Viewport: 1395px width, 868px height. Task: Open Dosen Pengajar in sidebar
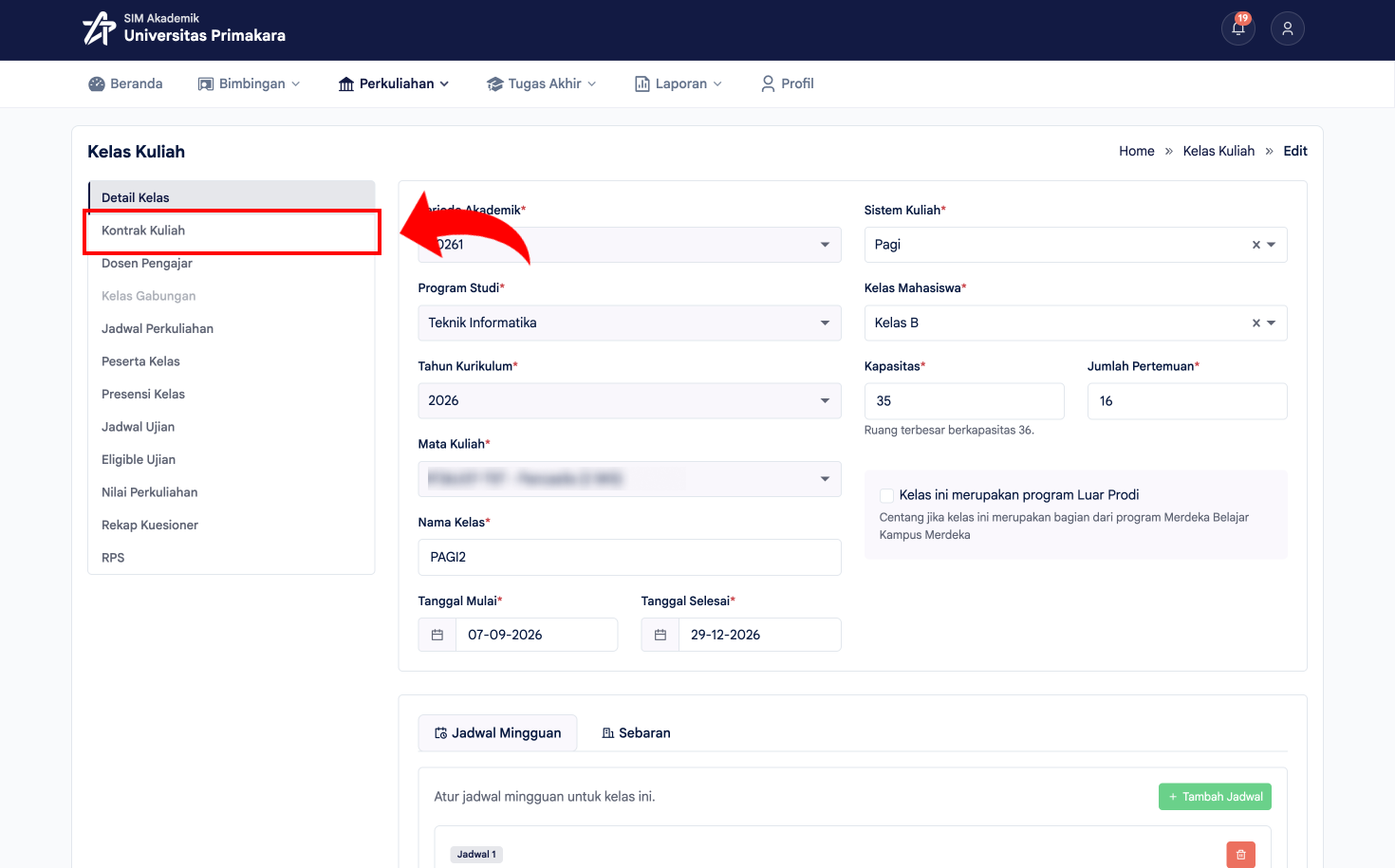point(232,263)
